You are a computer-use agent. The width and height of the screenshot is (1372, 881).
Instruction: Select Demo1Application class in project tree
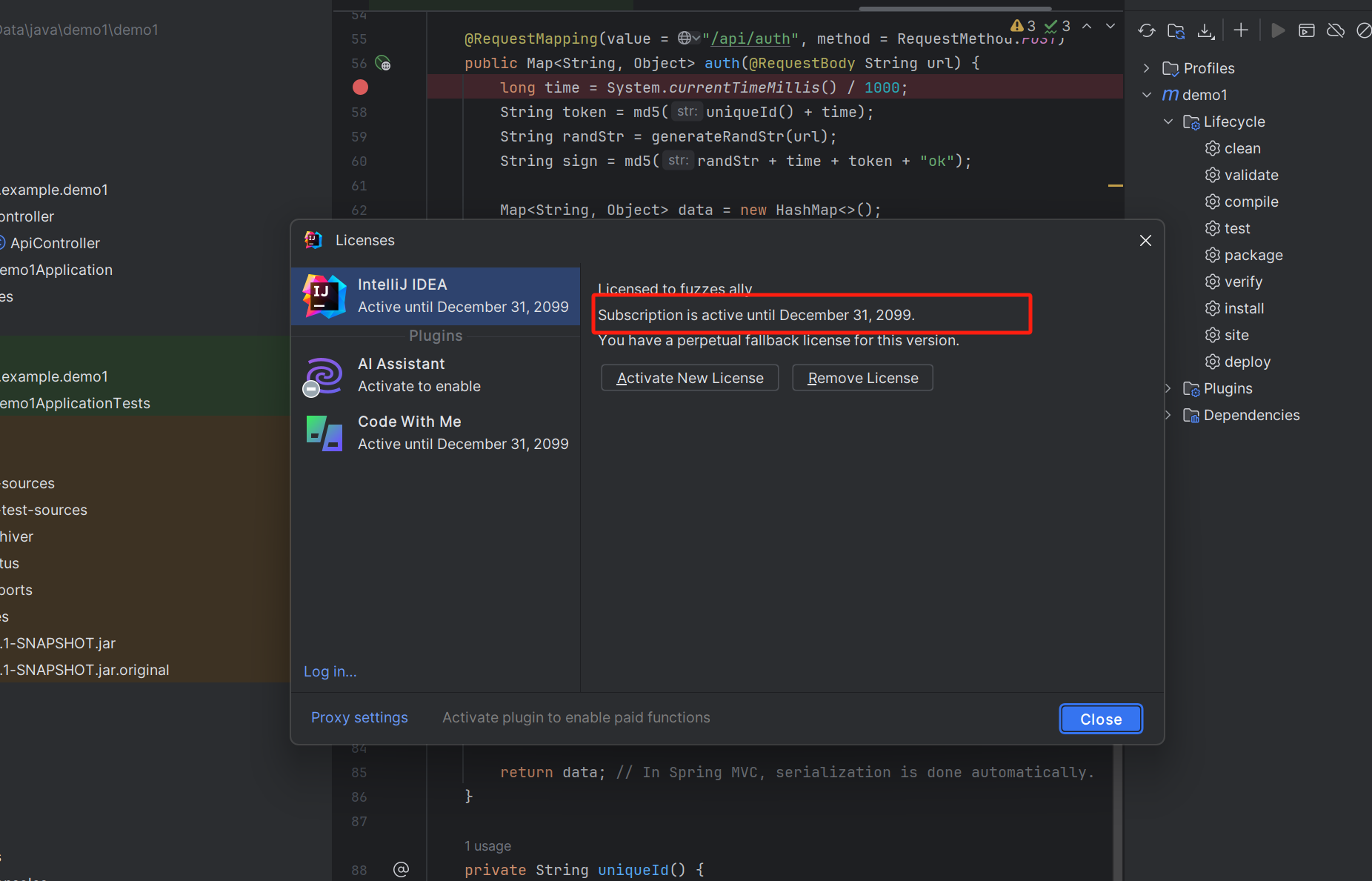tap(56, 270)
